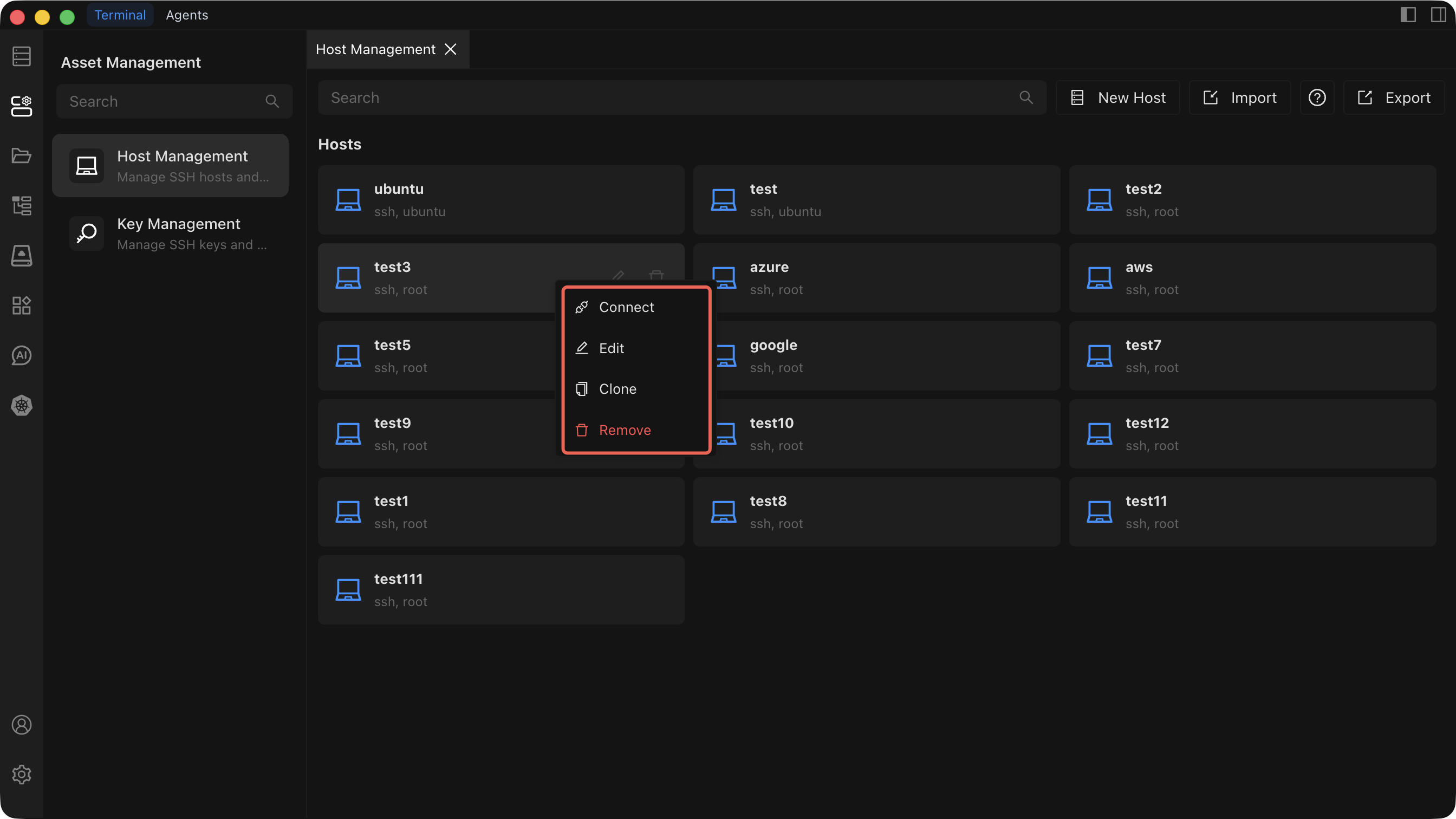The width and height of the screenshot is (1456, 819).
Task: Click the user account icon
Action: 22,725
